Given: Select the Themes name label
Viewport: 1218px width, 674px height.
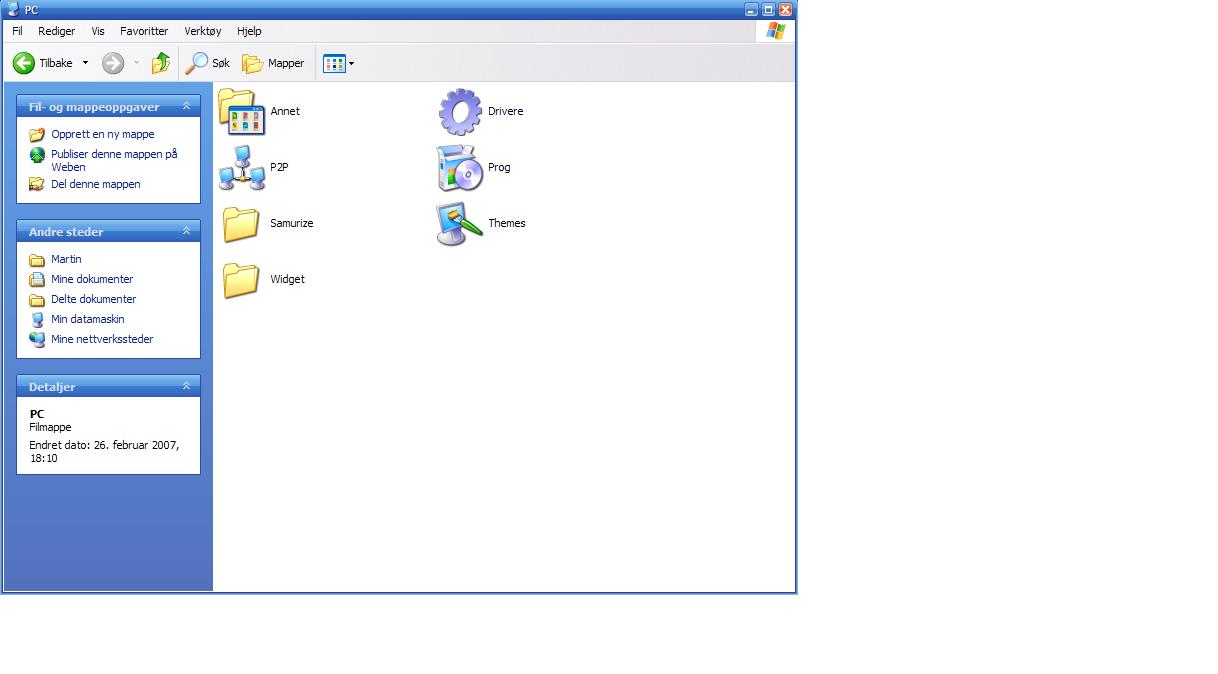Looking at the screenshot, I should click(507, 223).
